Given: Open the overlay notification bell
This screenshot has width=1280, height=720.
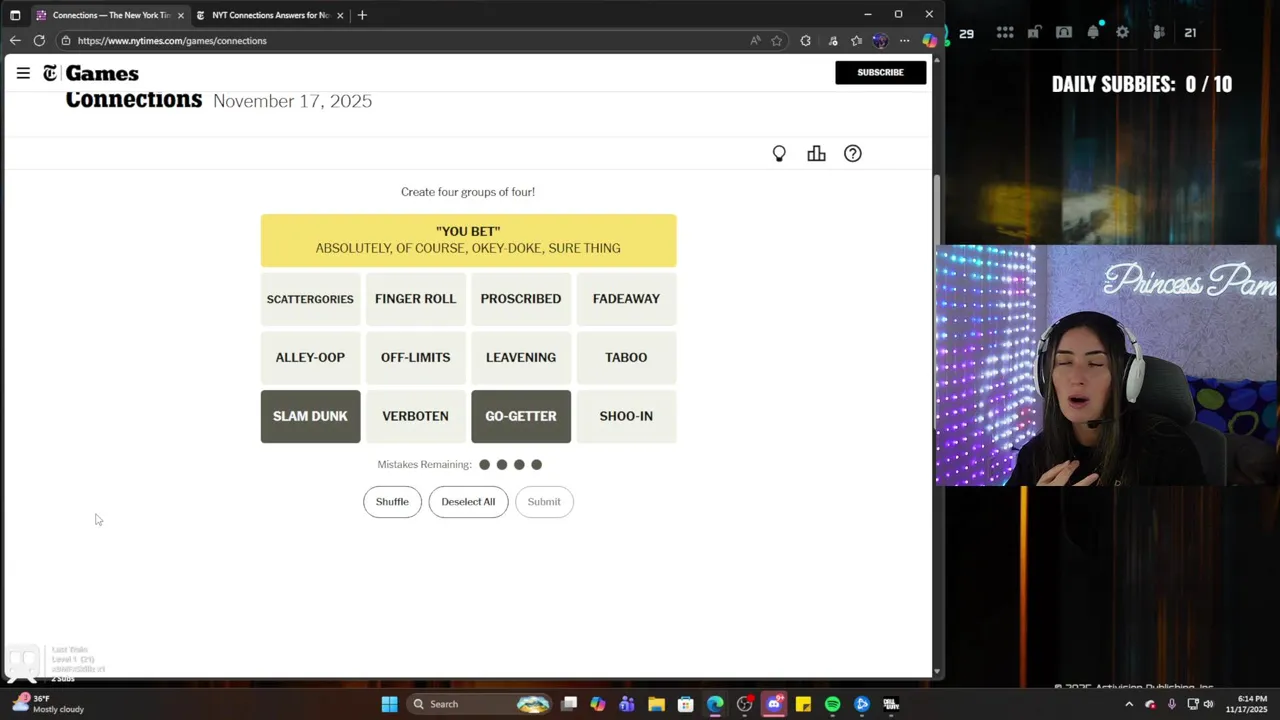Looking at the screenshot, I should tap(1093, 33).
